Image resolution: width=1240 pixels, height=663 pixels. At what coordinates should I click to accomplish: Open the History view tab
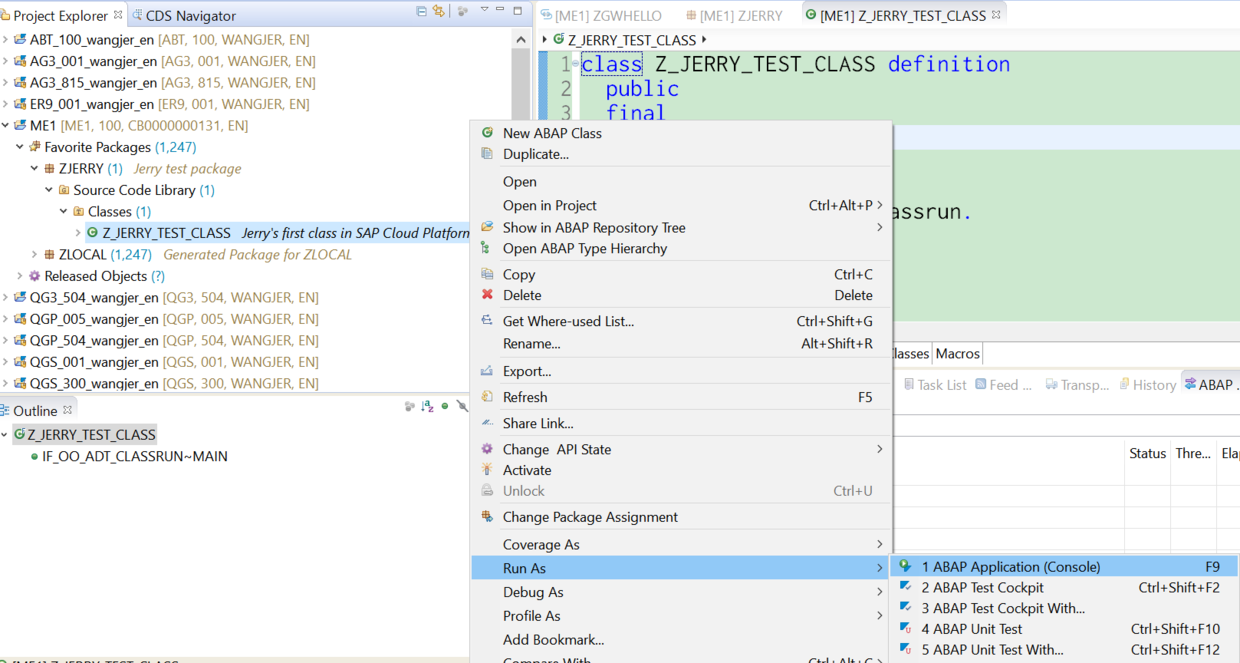(1147, 385)
